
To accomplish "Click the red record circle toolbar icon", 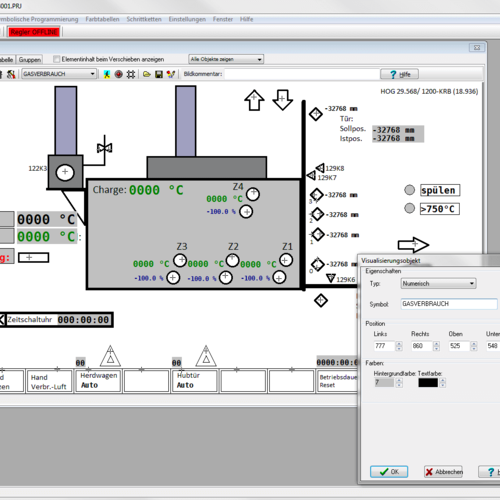I will click(x=119, y=74).
